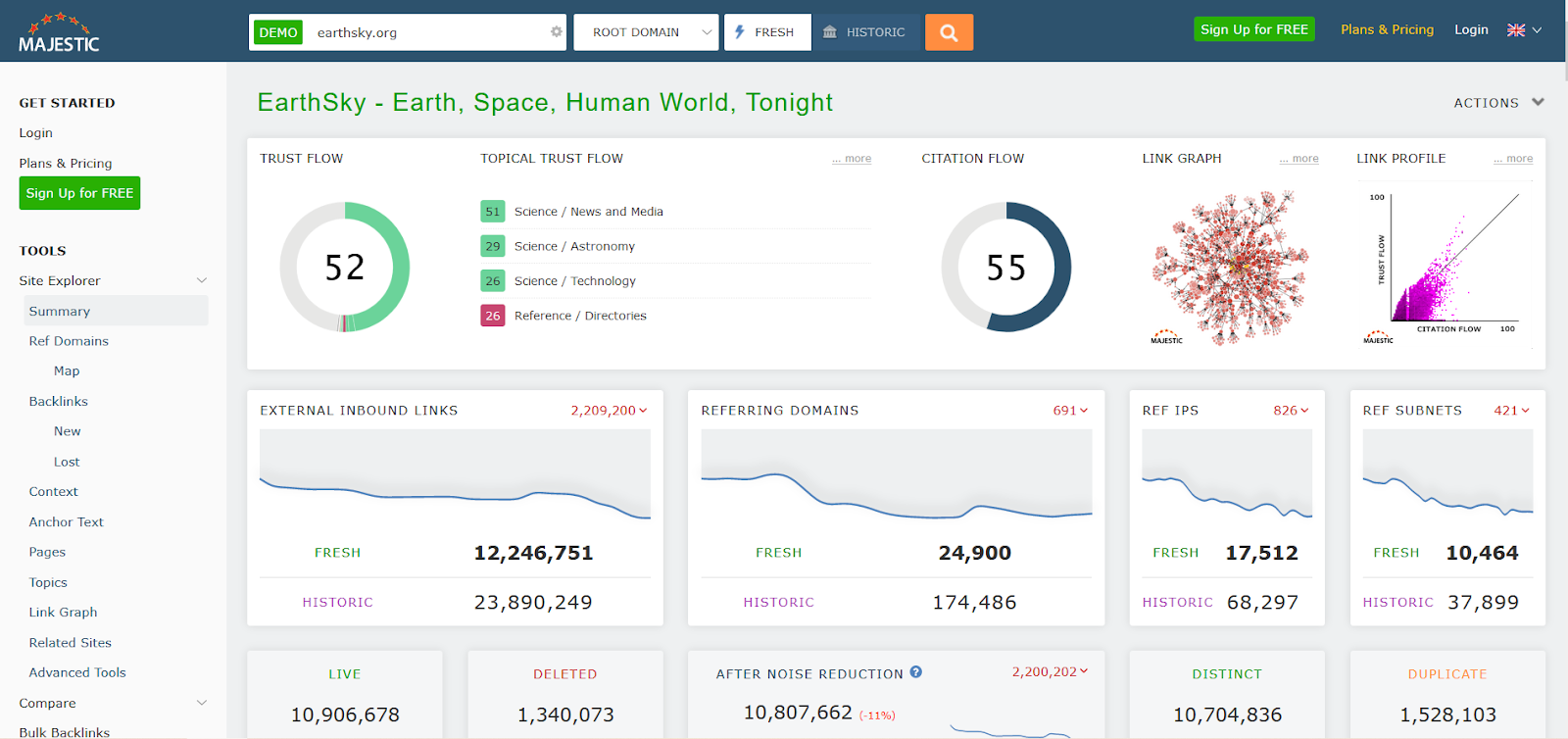1568x739 pixels.
Task: Click the green 51 topic score swatch
Action: 493,212
